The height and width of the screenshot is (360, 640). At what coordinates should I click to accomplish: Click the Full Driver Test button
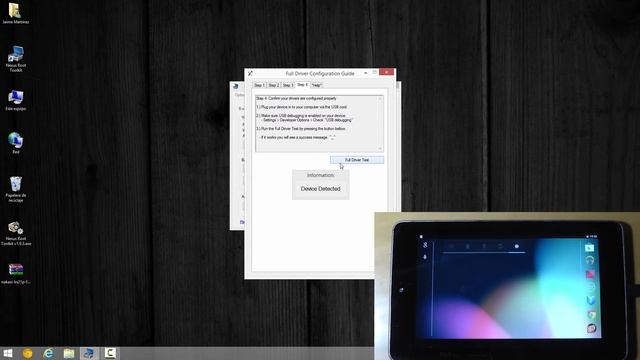(x=357, y=160)
